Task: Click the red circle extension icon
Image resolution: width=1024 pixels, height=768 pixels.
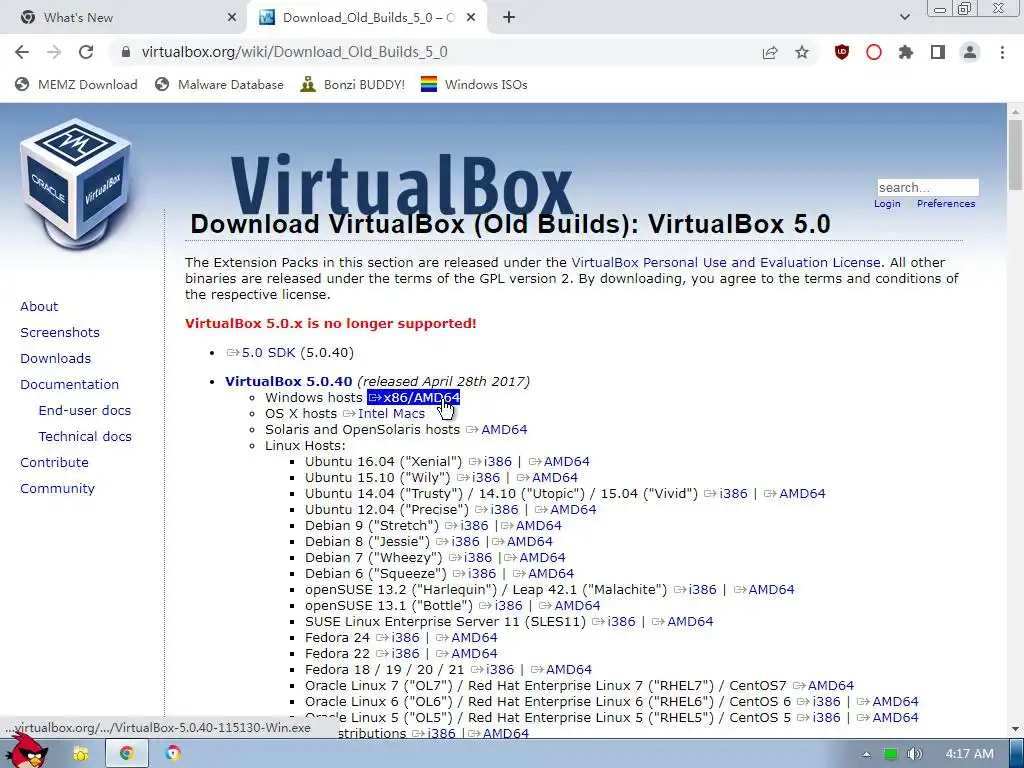Action: click(874, 52)
